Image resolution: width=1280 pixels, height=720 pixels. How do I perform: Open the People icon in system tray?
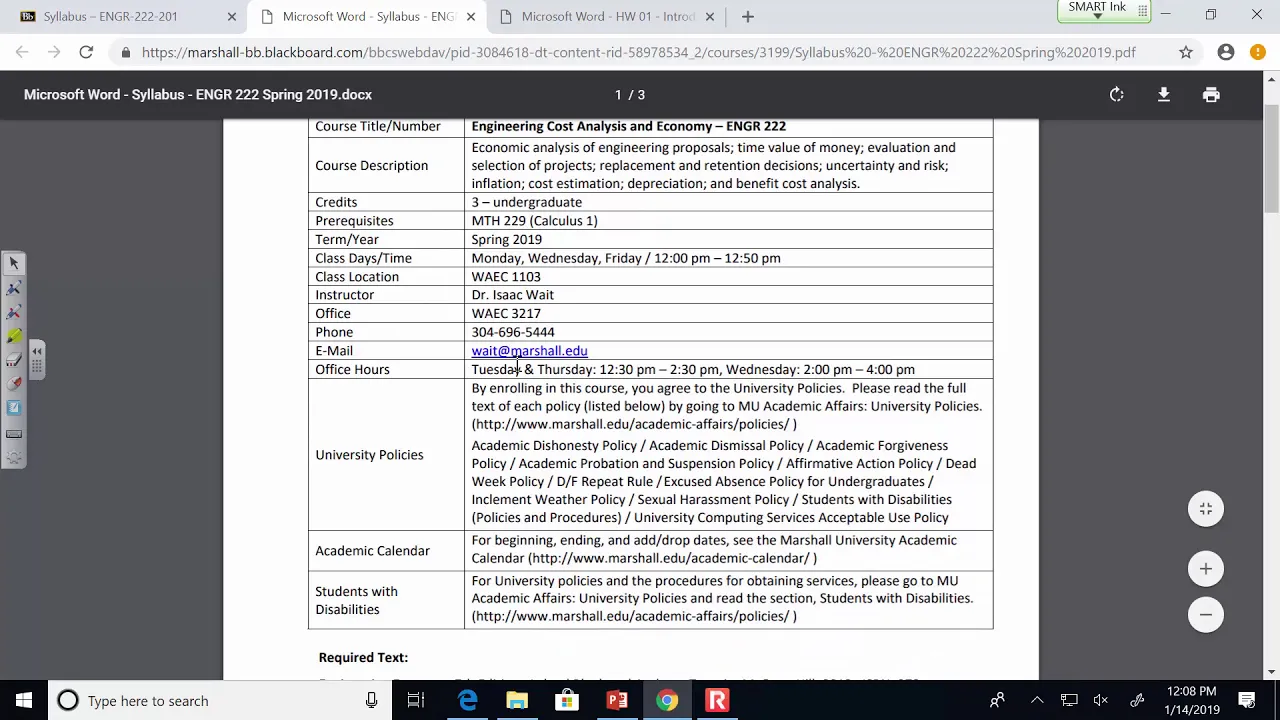(997, 701)
